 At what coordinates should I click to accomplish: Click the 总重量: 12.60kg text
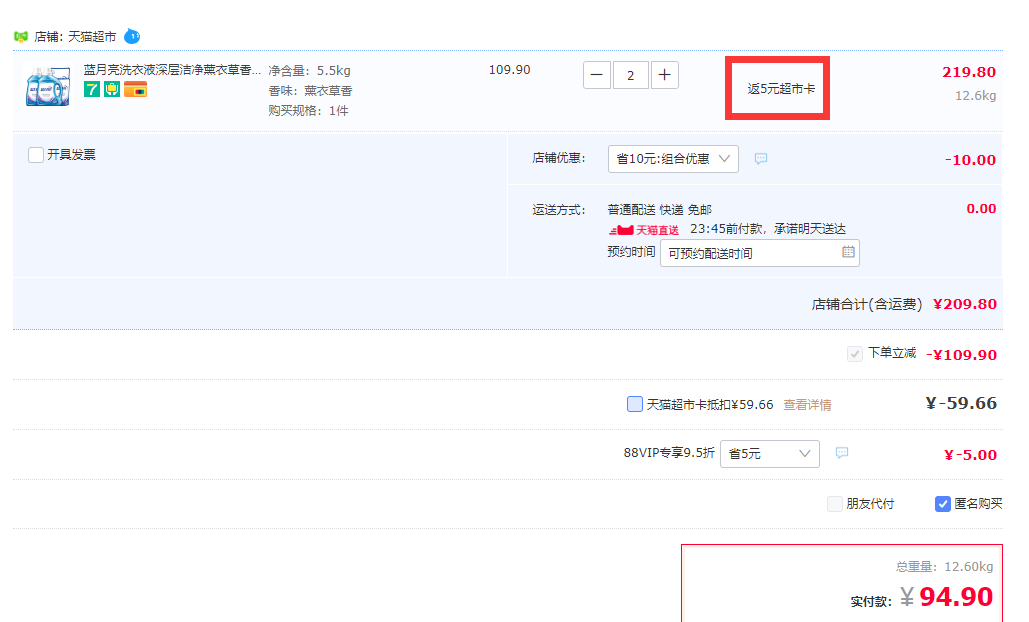click(944, 566)
